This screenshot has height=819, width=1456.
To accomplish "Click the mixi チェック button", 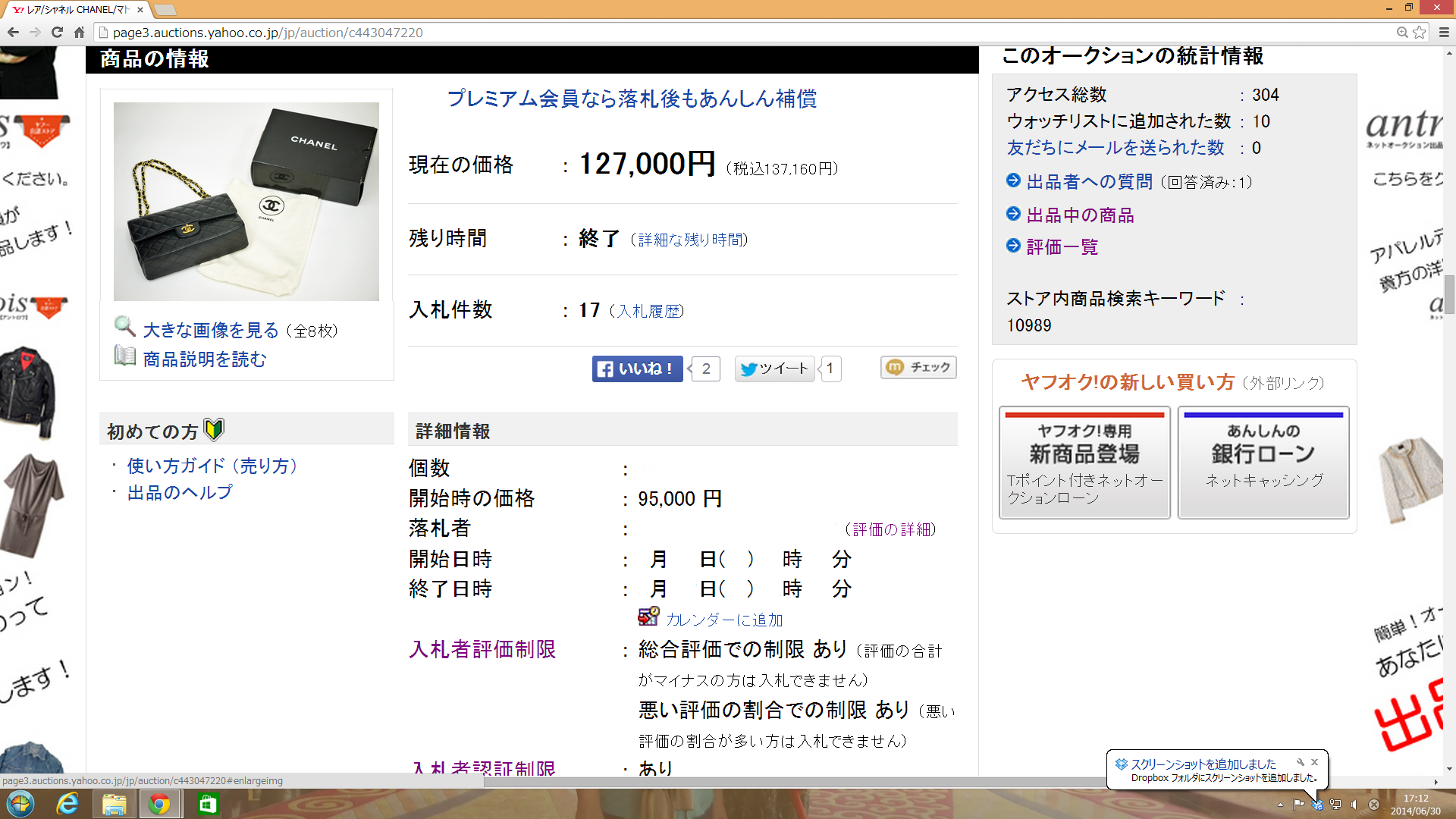I will [918, 367].
